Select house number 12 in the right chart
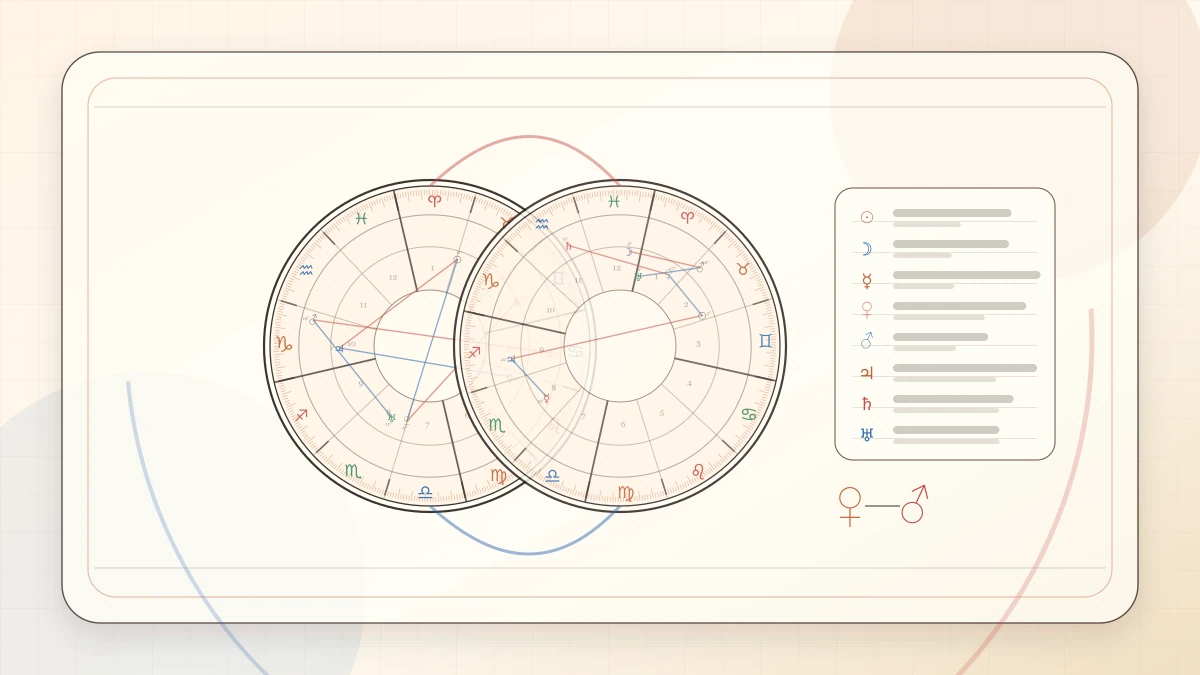 616,267
